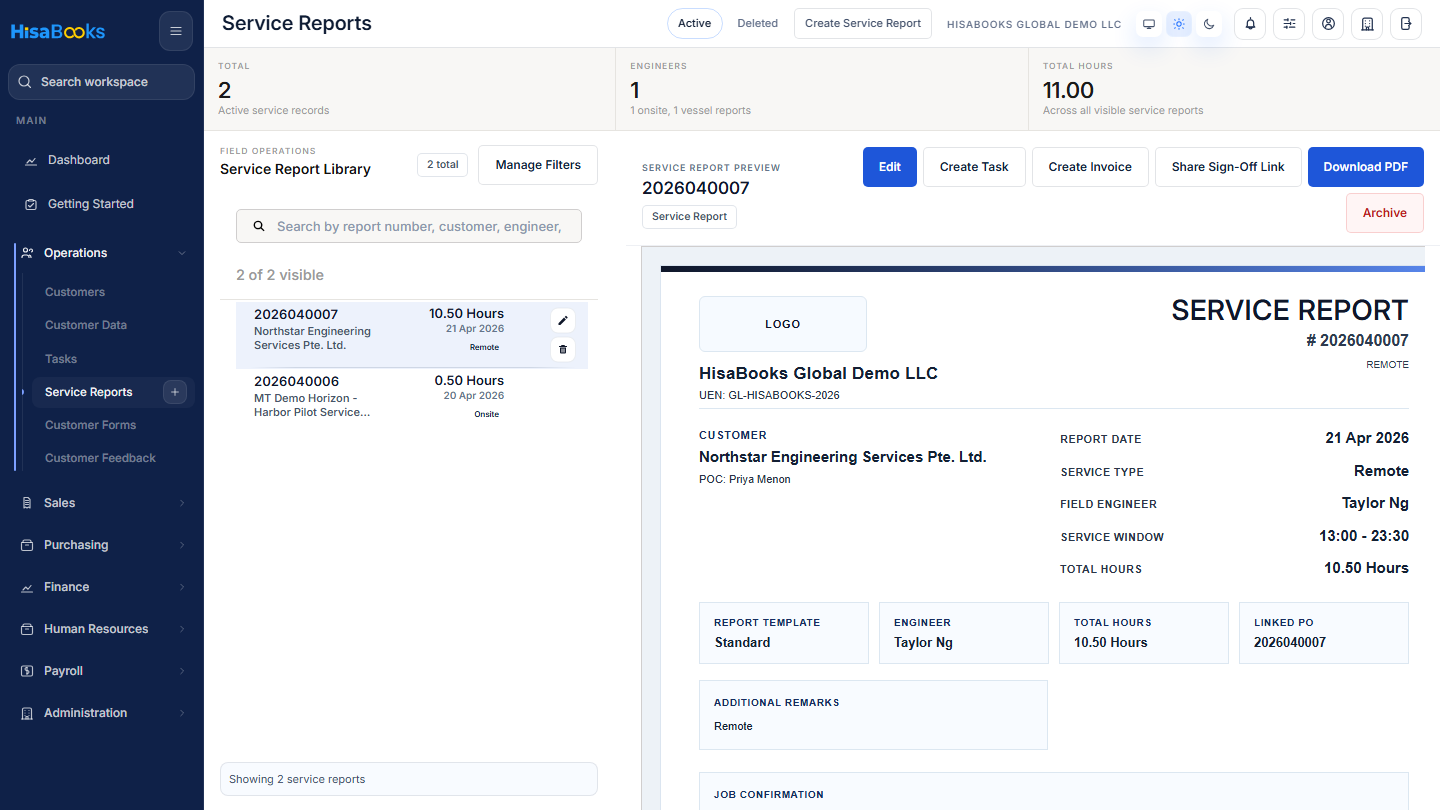This screenshot has width=1440, height=810.
Task: Open Customer Forms menu item
Action: tap(90, 425)
